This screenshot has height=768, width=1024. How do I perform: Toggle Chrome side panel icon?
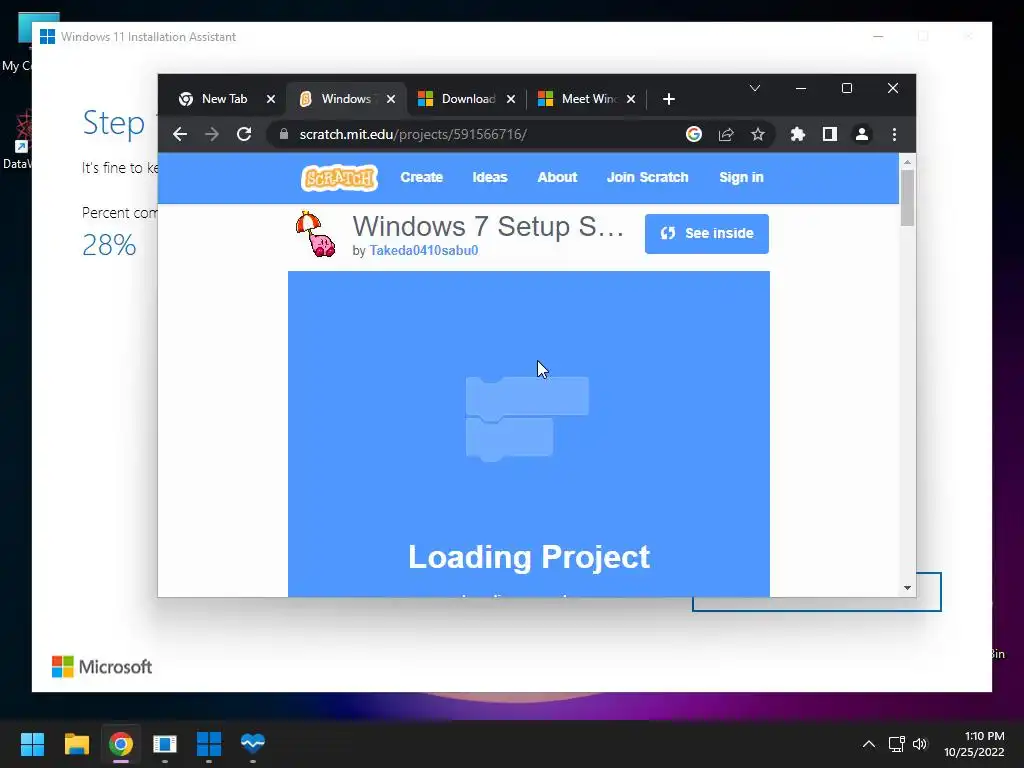coord(829,135)
